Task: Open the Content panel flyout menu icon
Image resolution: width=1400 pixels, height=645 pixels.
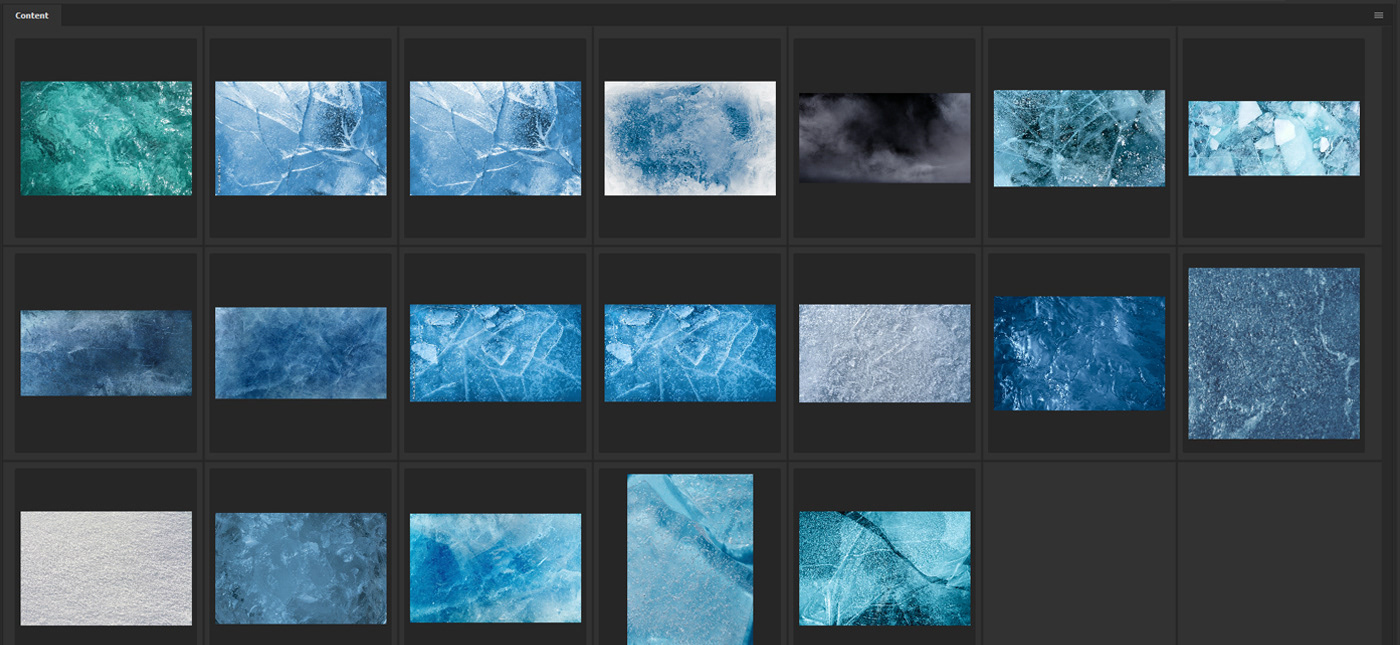Action: pos(1378,15)
